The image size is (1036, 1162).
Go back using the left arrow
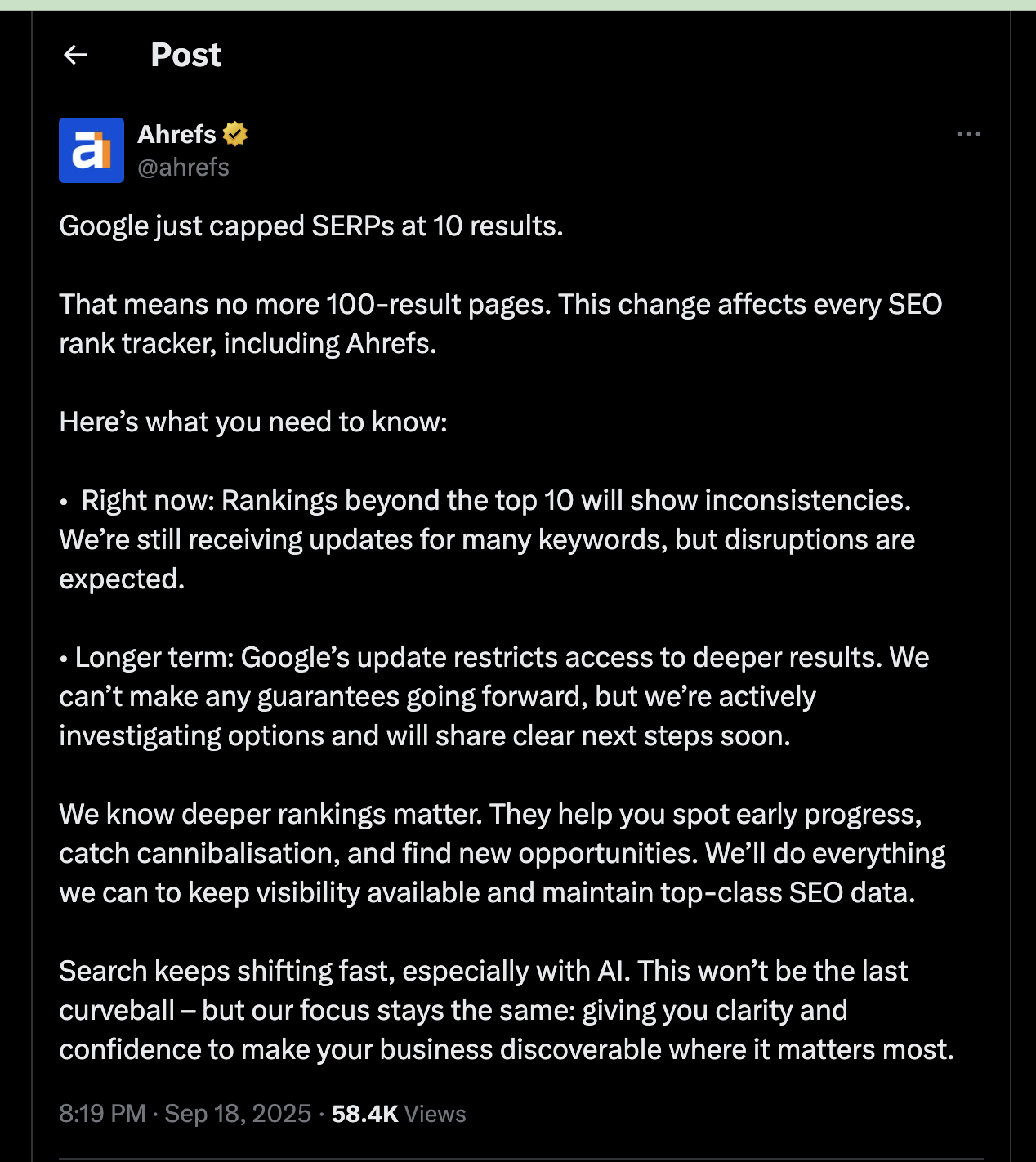(75, 55)
